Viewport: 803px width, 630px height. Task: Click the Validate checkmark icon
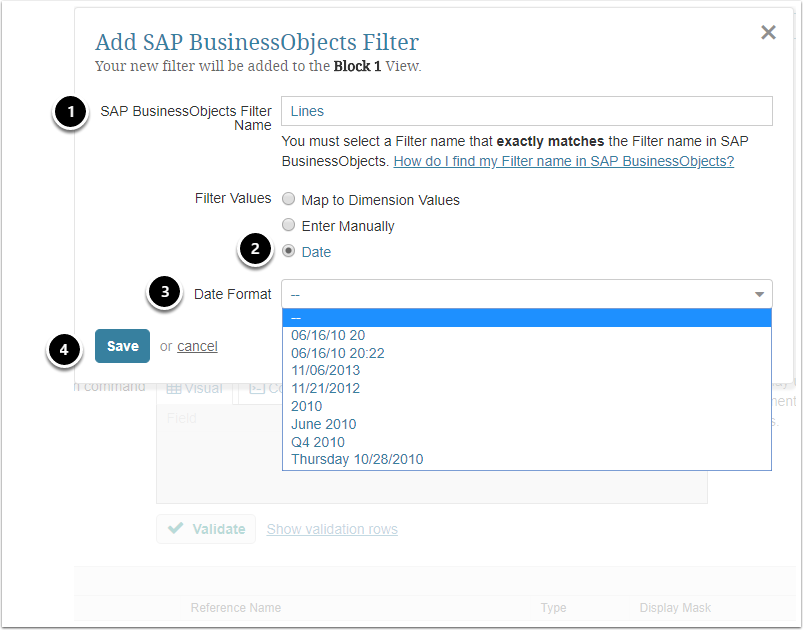[175, 528]
